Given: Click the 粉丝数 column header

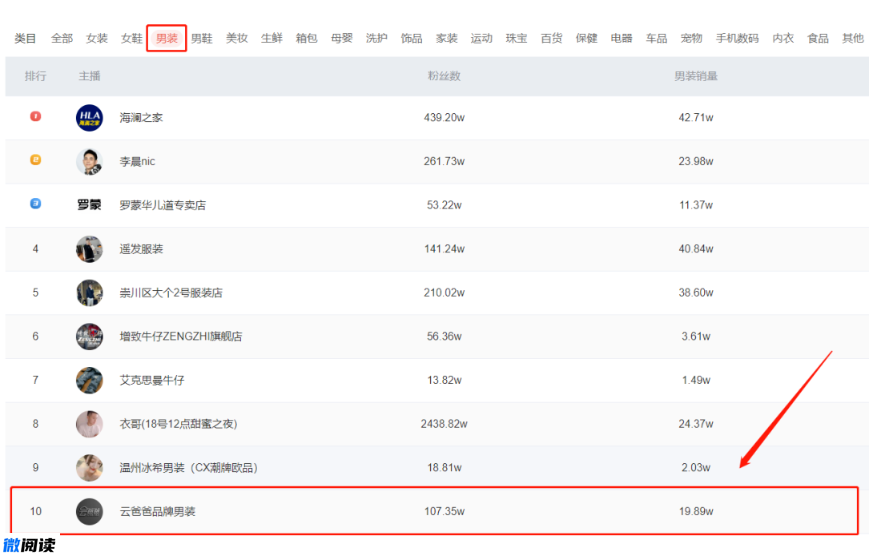Looking at the screenshot, I should pyautogui.click(x=444, y=76).
